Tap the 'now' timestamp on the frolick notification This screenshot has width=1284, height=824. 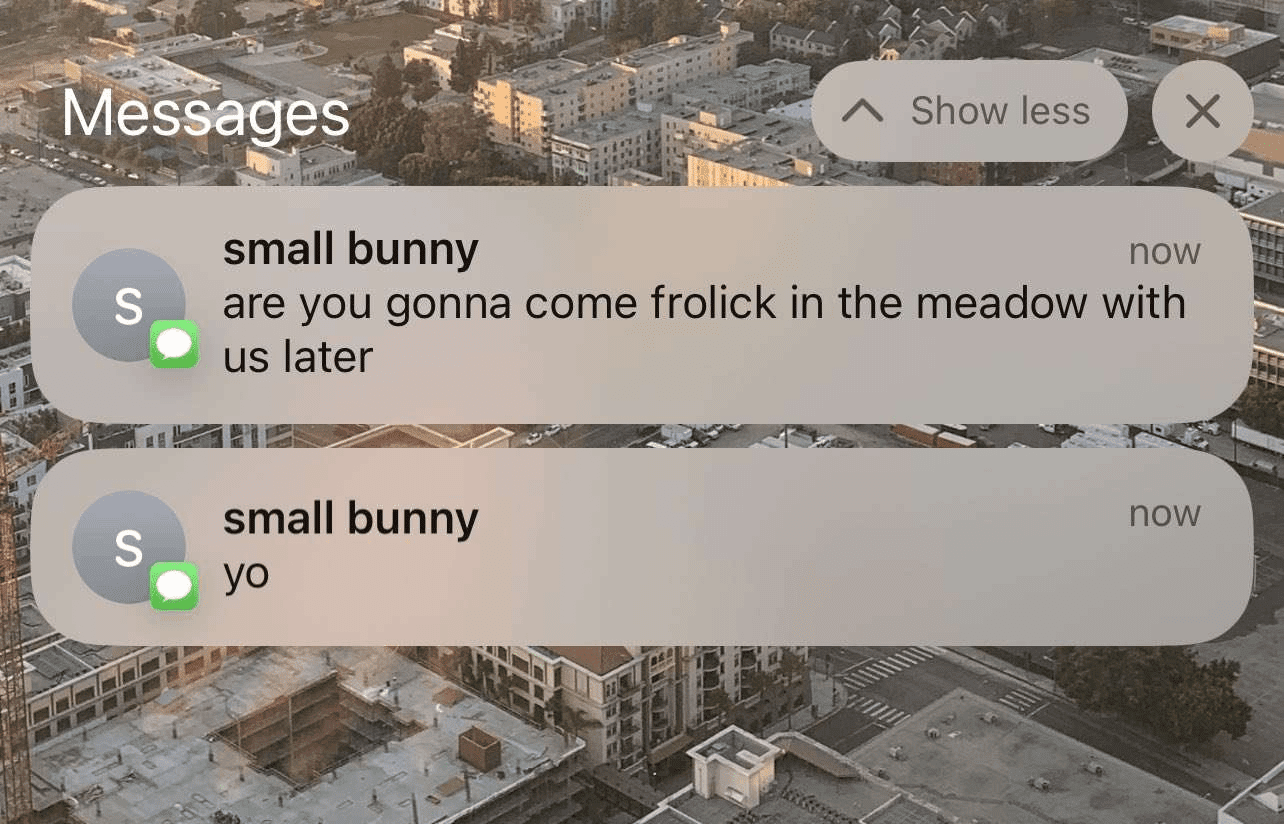tap(1164, 252)
